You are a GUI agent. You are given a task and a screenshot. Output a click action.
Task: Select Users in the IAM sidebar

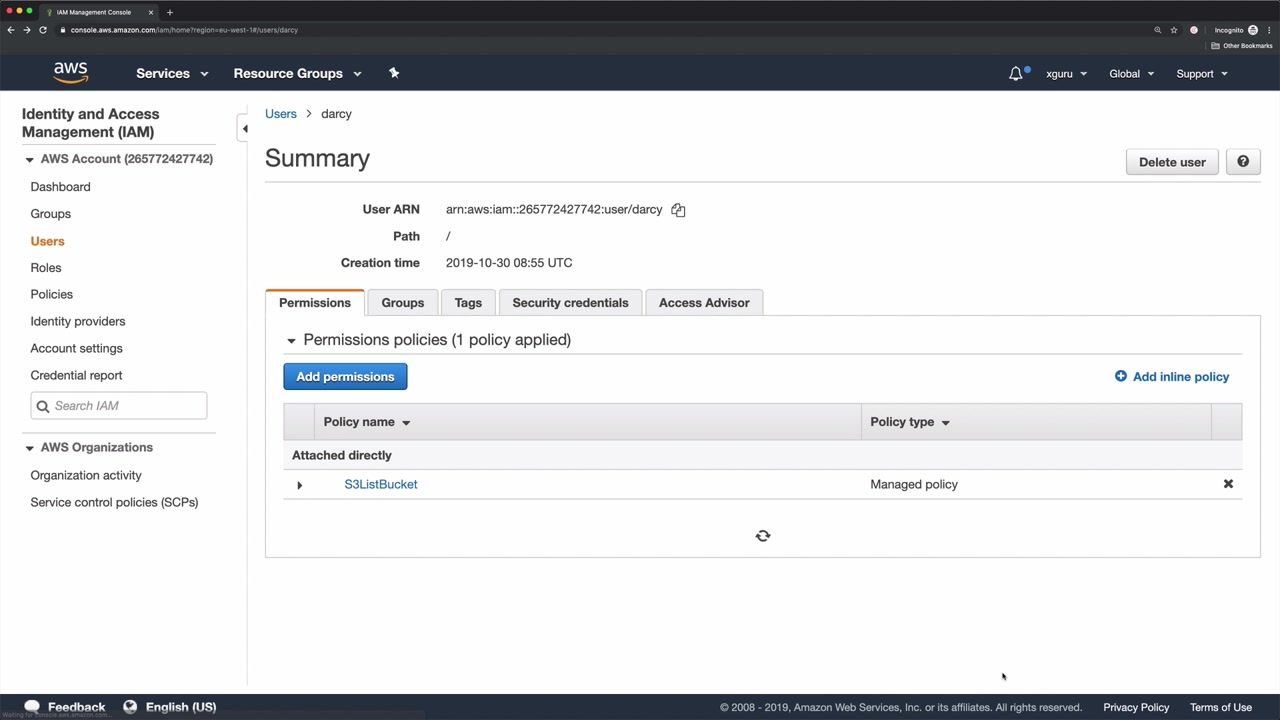pyautogui.click(x=47, y=241)
